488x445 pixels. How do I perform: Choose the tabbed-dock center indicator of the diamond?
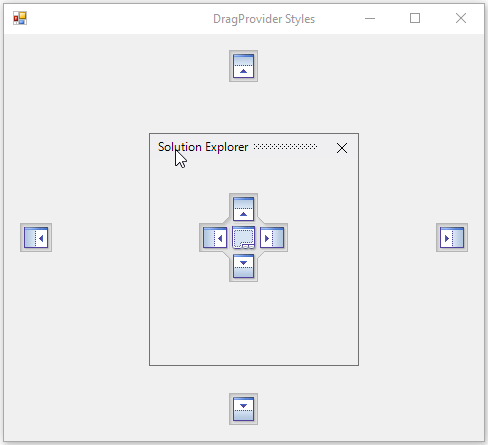243,237
